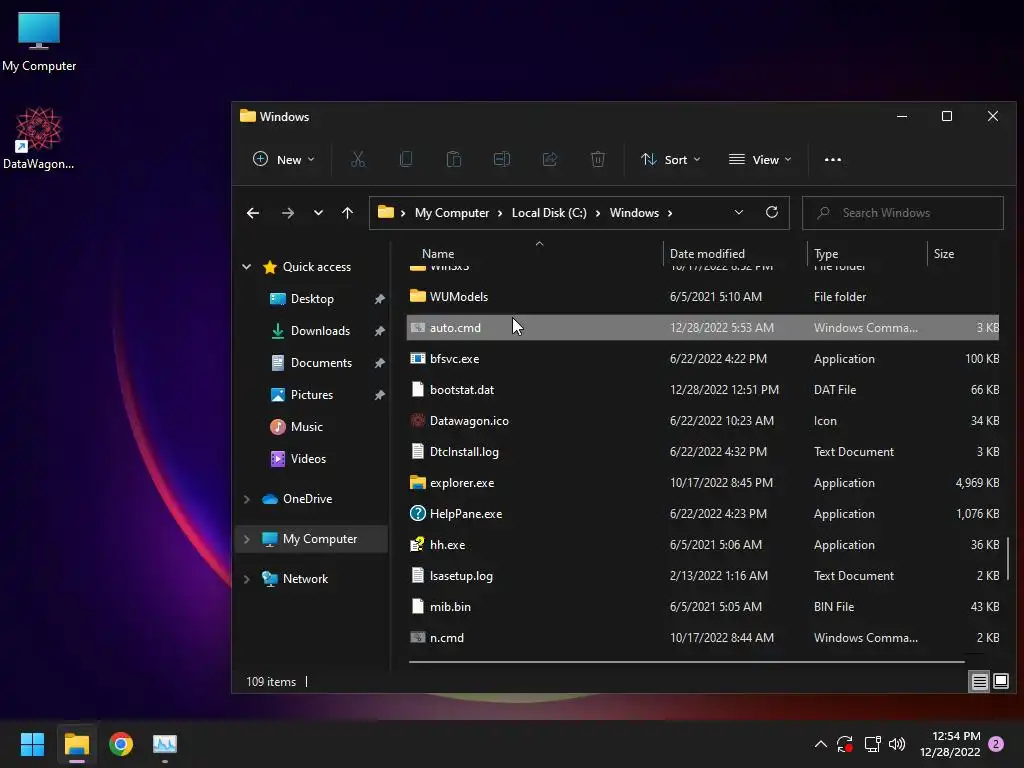Click the file list vertical scrollbar
Screen dimensions: 1024x768
(x=1008, y=558)
